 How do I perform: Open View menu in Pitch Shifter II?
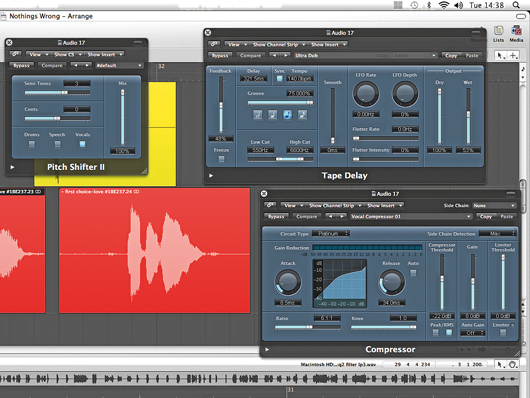38,54
